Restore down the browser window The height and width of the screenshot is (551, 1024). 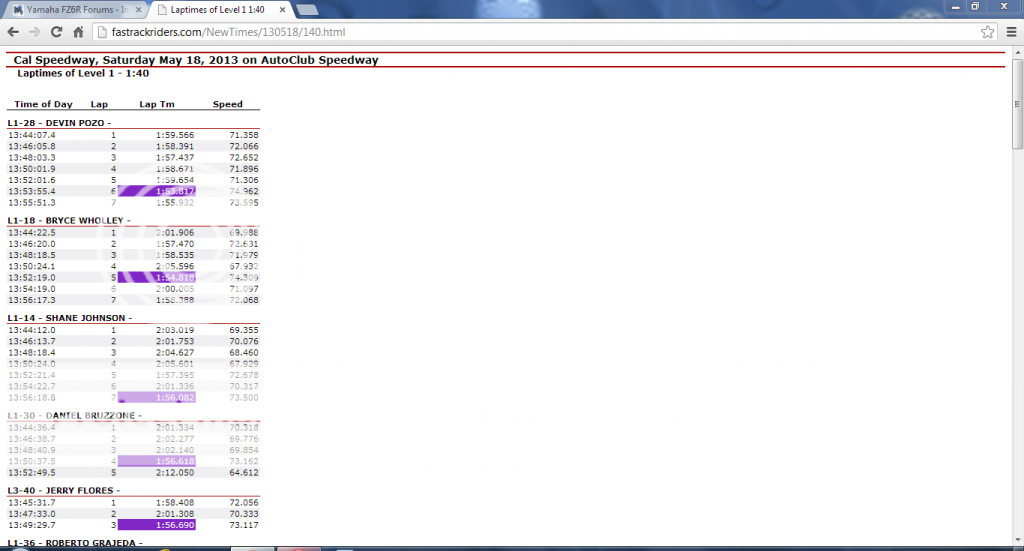point(975,6)
